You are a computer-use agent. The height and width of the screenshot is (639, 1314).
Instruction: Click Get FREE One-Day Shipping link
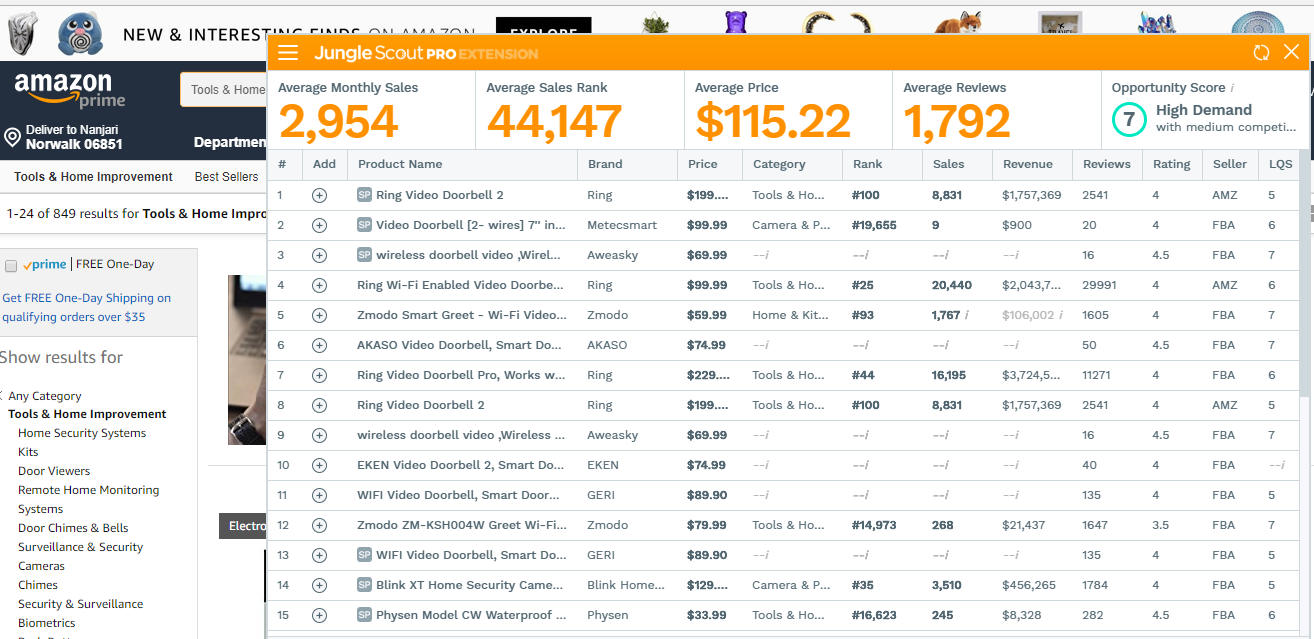pyautogui.click(x=86, y=307)
